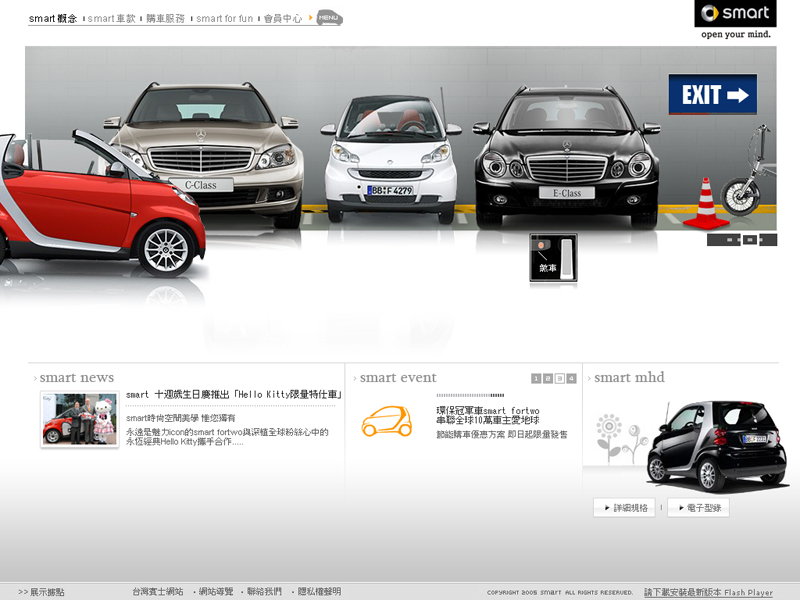Open the 環保冠軍車 smart fortwo event headline
The image size is (800, 600).
pyautogui.click(x=488, y=415)
